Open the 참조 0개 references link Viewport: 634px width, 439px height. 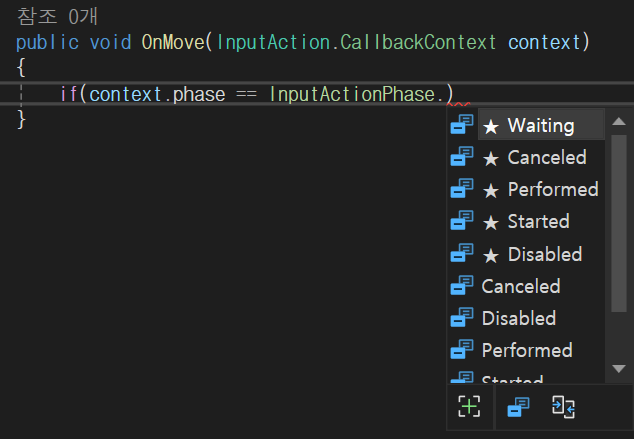[x=57, y=17]
